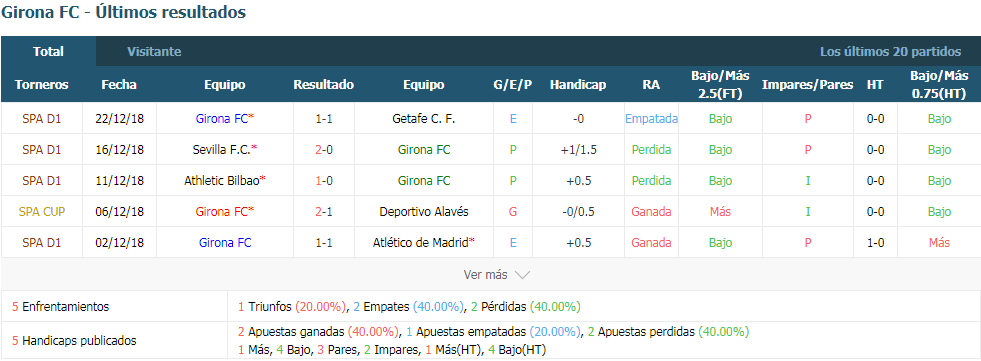981x361 pixels.
Task: Click the Resultado column header
Action: 323,84
